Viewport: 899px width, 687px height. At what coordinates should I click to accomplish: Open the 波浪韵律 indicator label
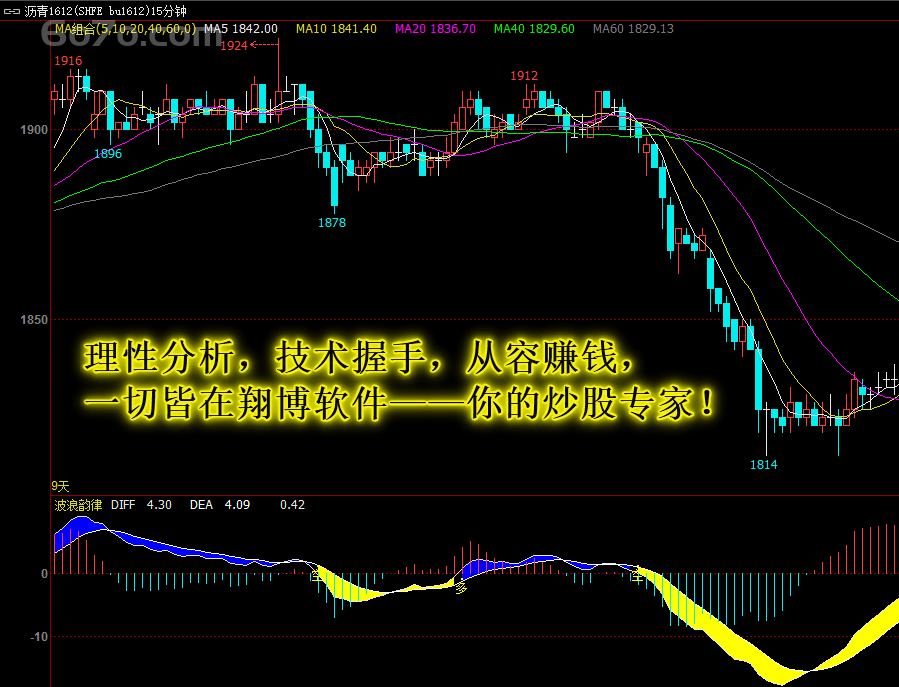coord(78,505)
